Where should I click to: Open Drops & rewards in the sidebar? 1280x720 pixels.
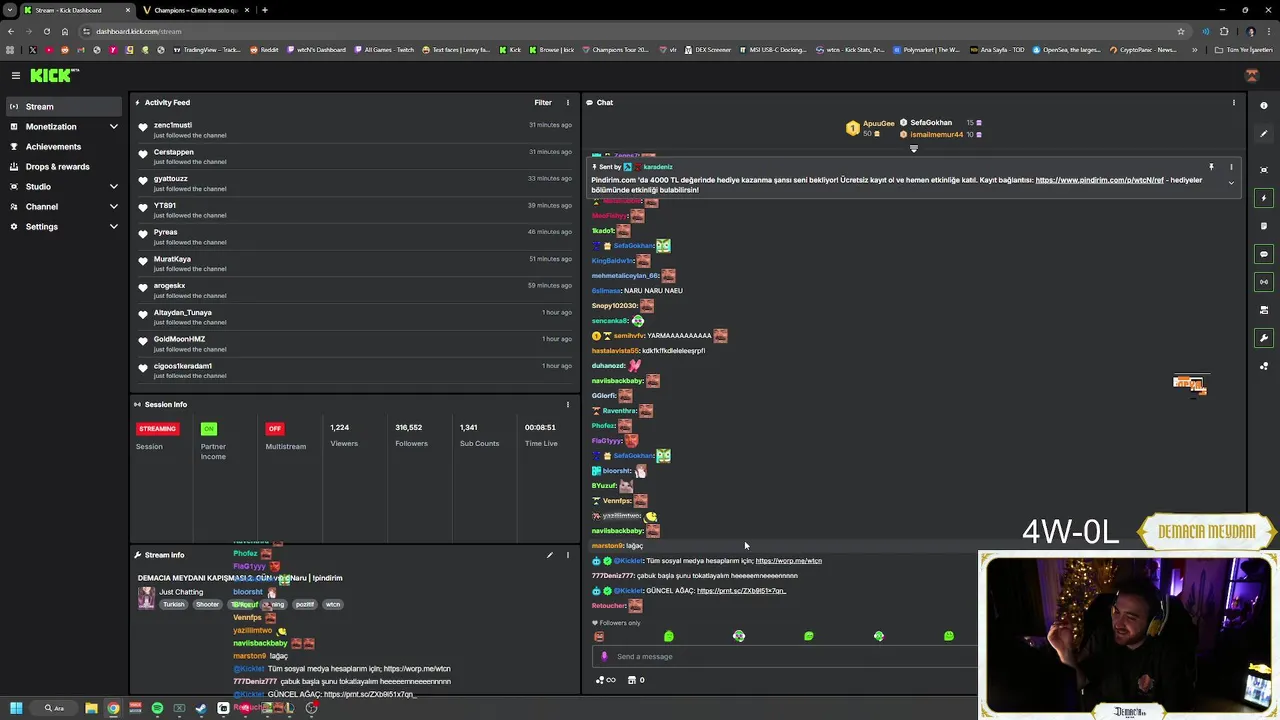click(62, 167)
